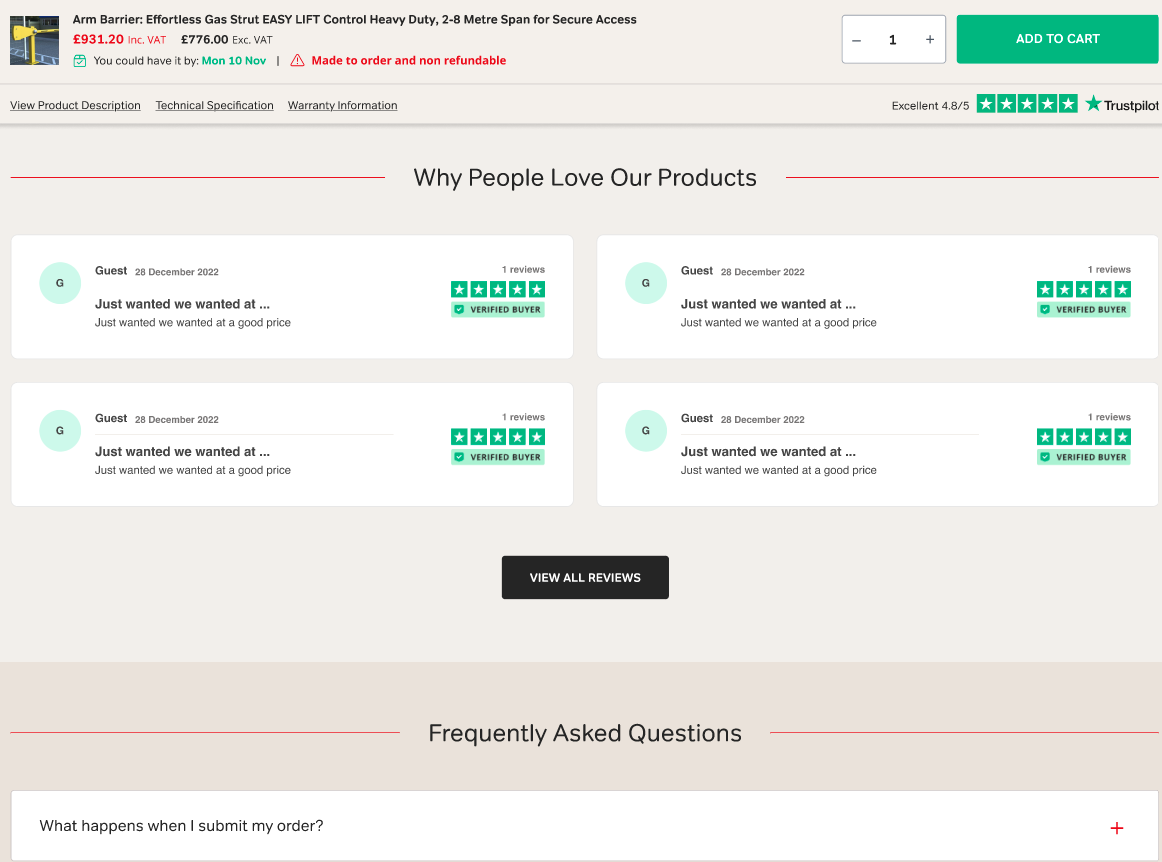This screenshot has height=862, width=1162.
Task: Click the plus icon to increase quantity
Action: tap(929, 40)
